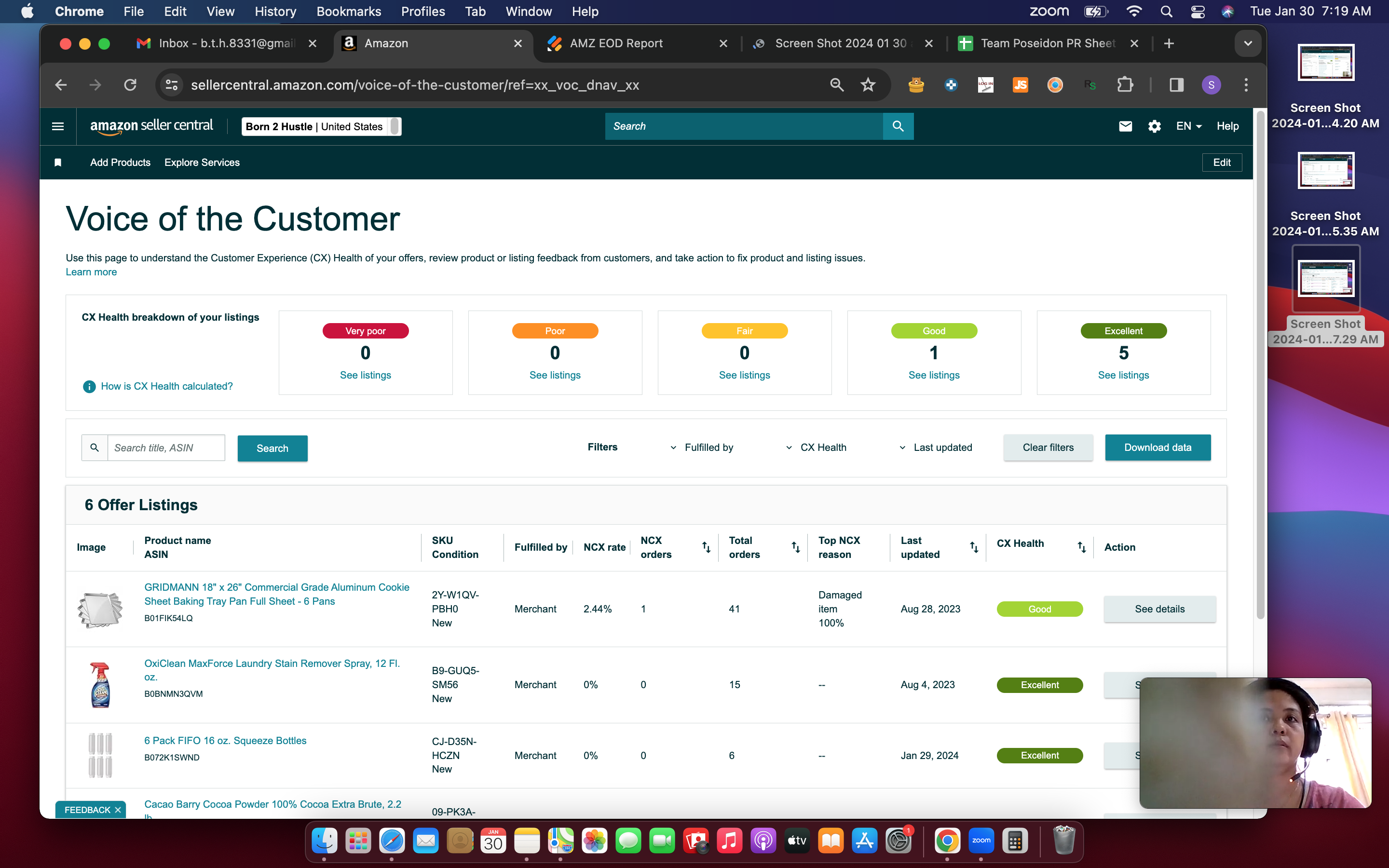
Task: Sort the table by Last updated
Action: 974,547
